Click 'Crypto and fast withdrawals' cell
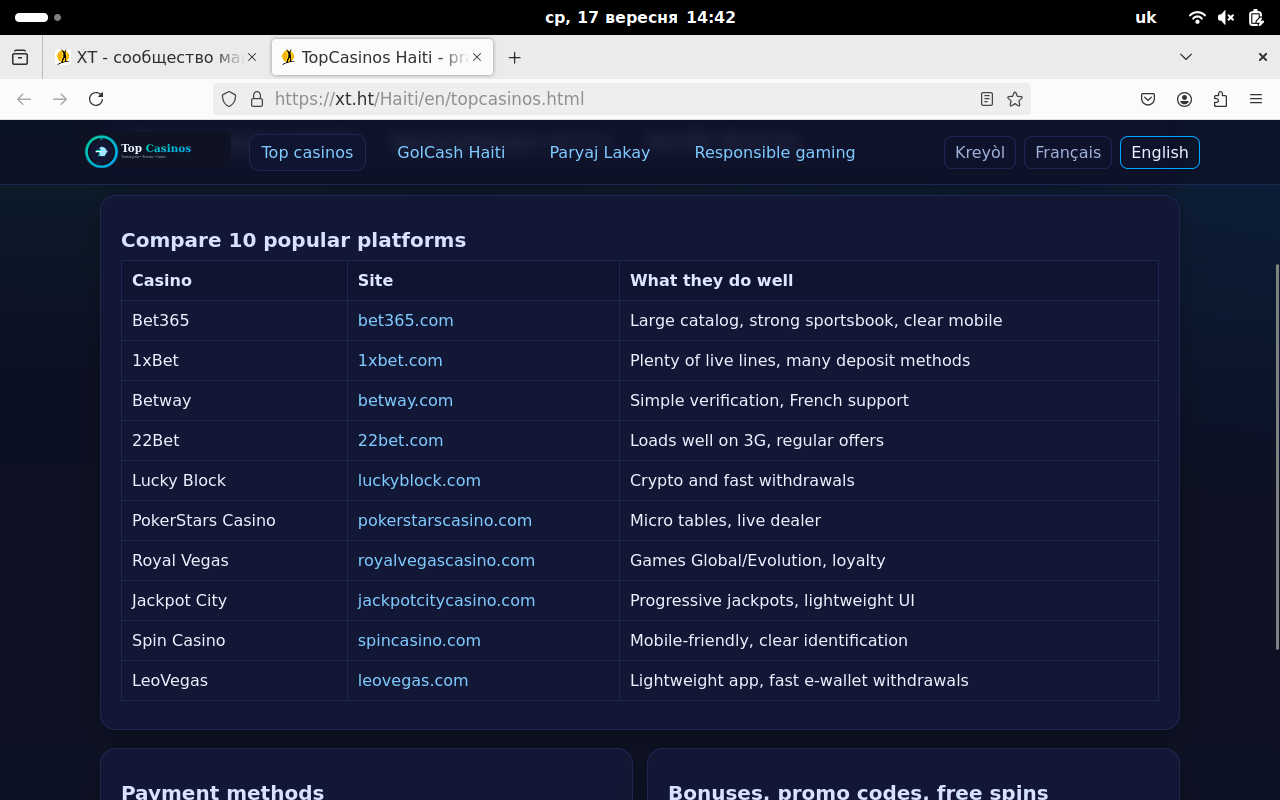The width and height of the screenshot is (1280, 800). (889, 480)
